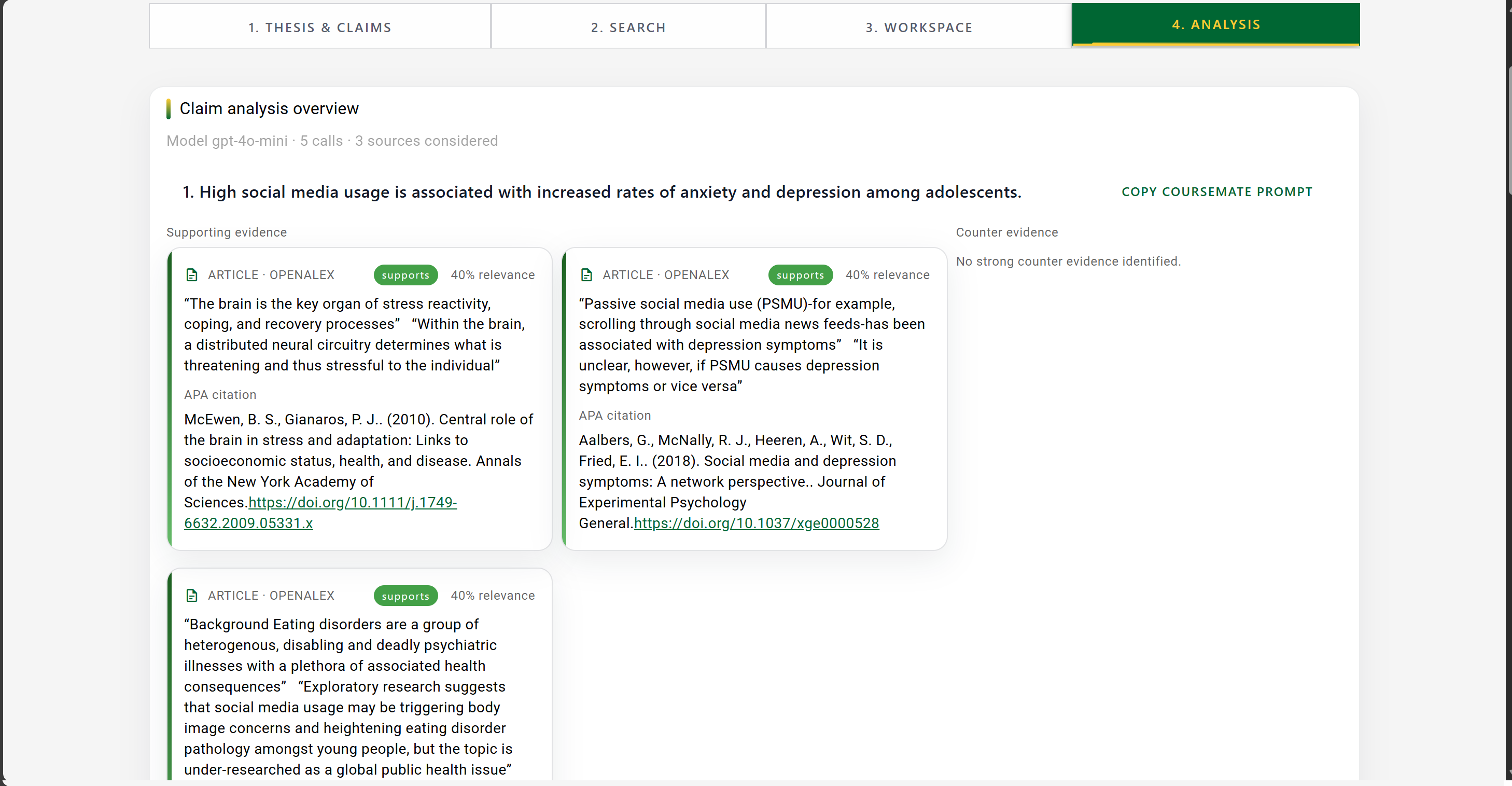Click supports badge on eating disorders card

coord(405,596)
